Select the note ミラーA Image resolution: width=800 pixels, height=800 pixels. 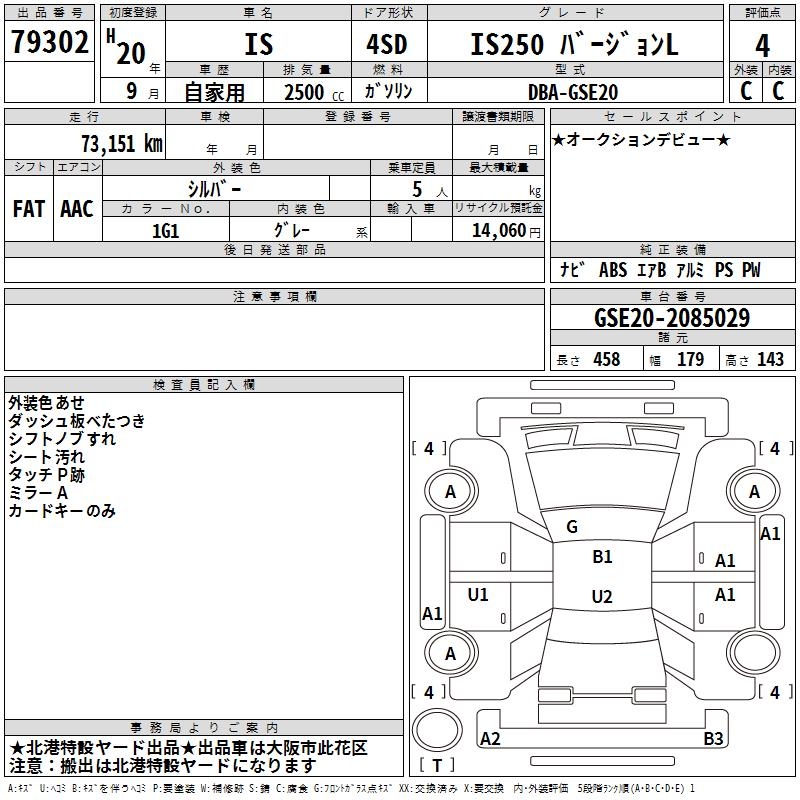pos(38,492)
